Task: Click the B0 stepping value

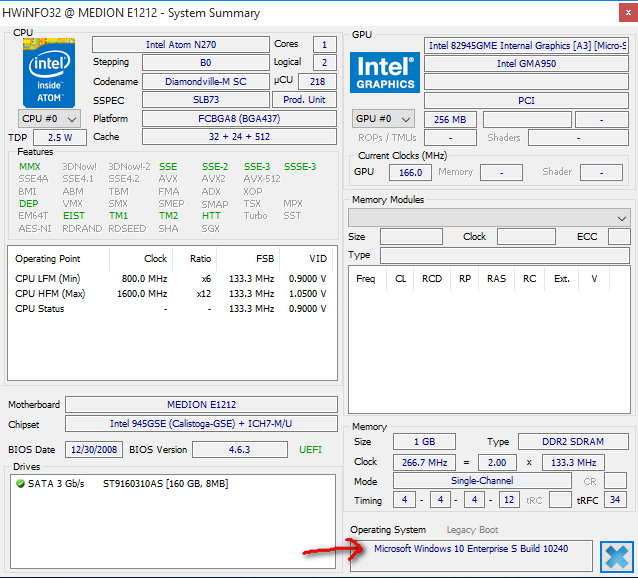Action: click(x=206, y=63)
